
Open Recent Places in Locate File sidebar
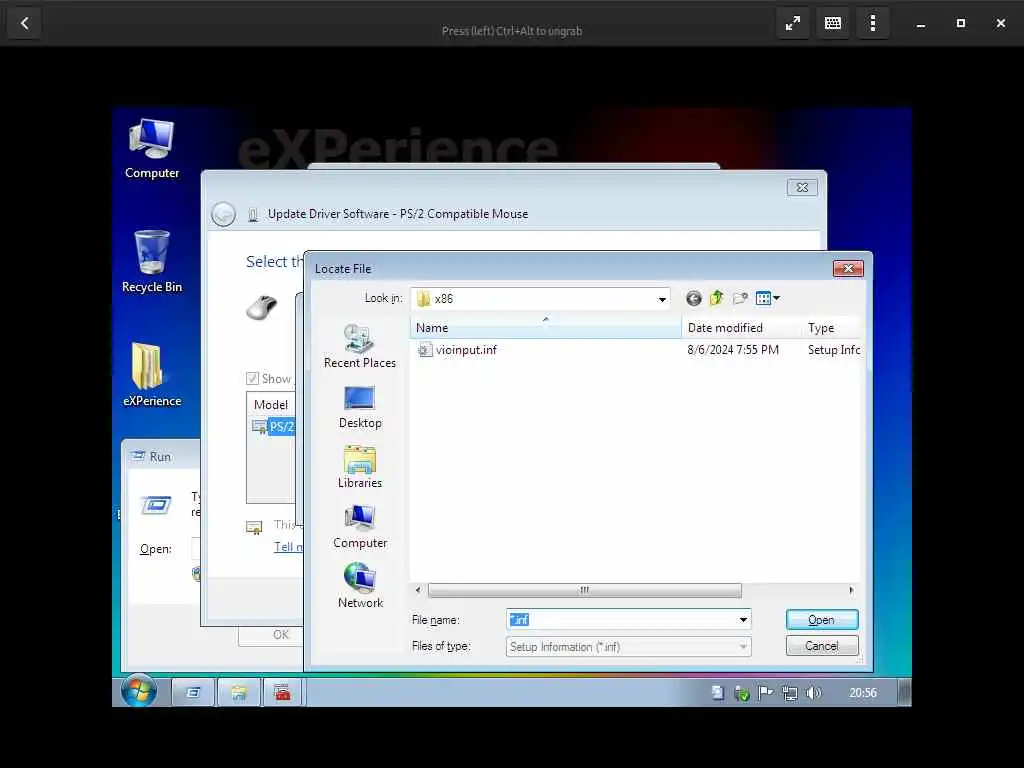point(360,346)
